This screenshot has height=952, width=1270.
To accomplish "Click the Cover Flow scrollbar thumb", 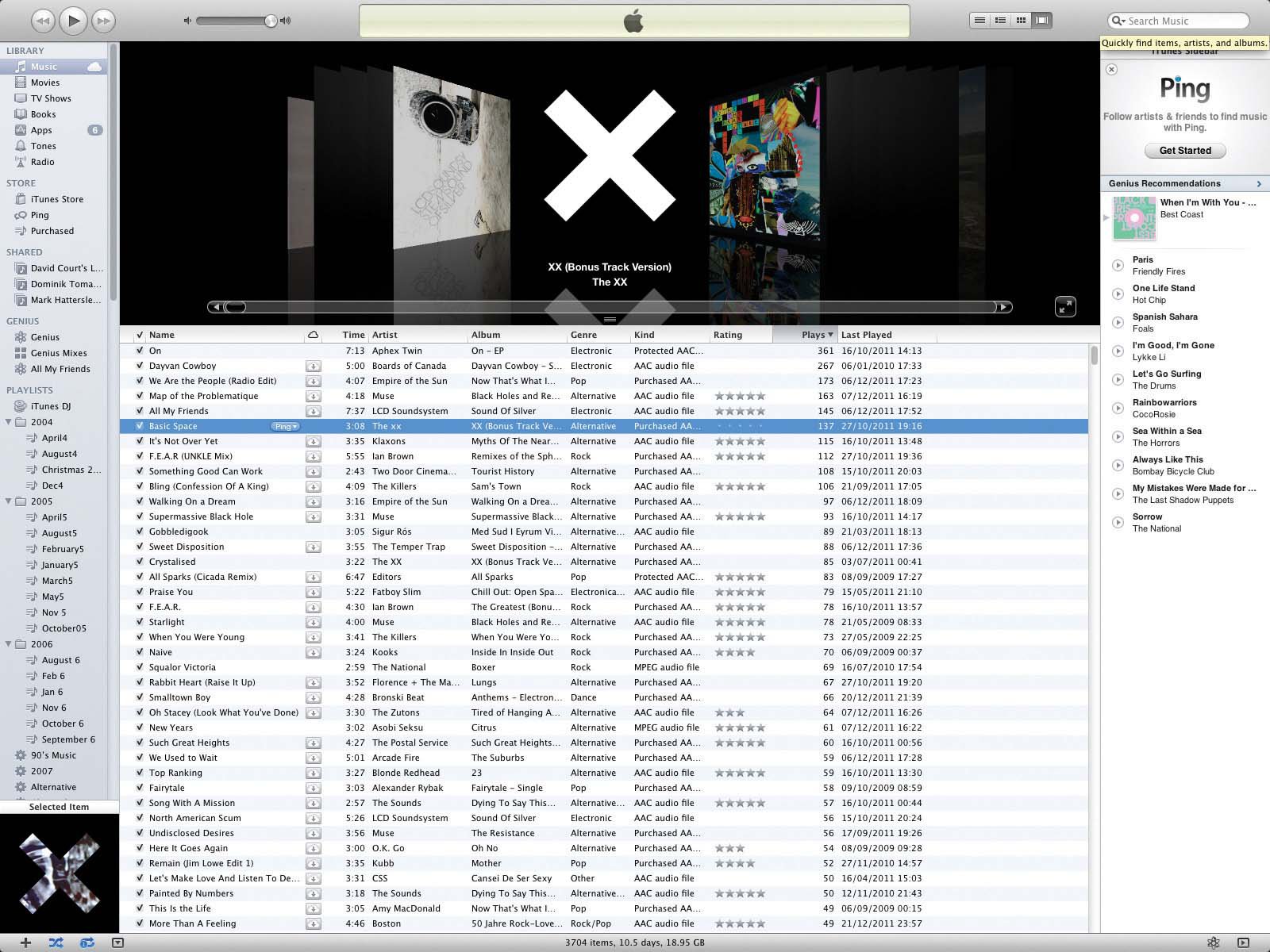I will click(x=235, y=307).
